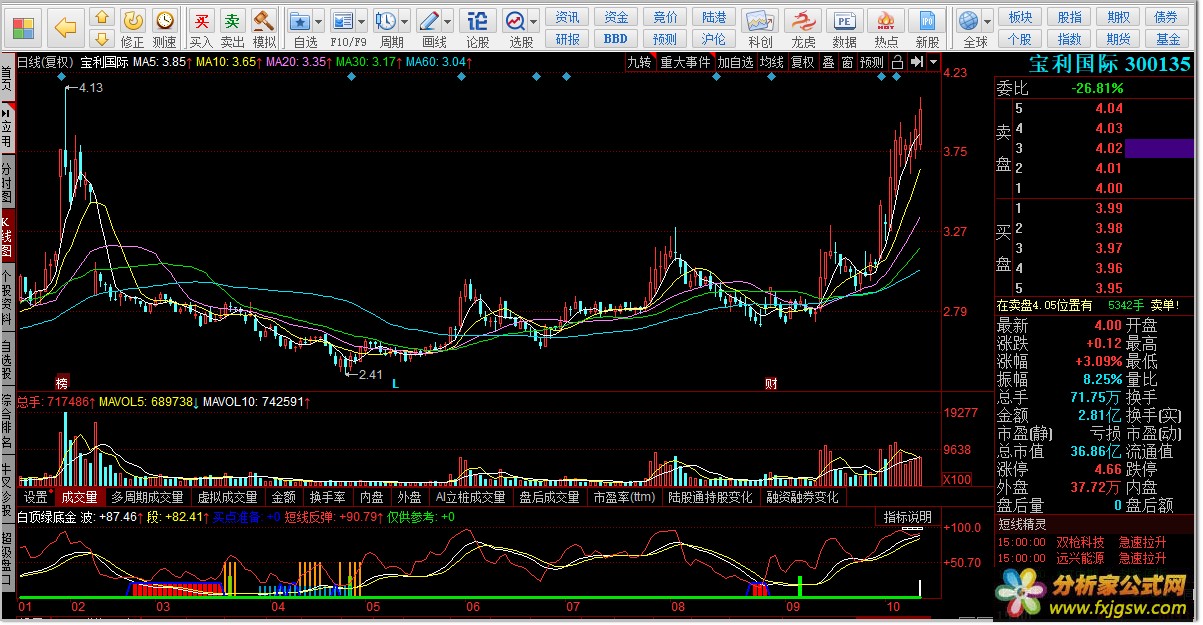Open the 热点 hot flame icon
The image size is (1203, 625).
point(886,20)
